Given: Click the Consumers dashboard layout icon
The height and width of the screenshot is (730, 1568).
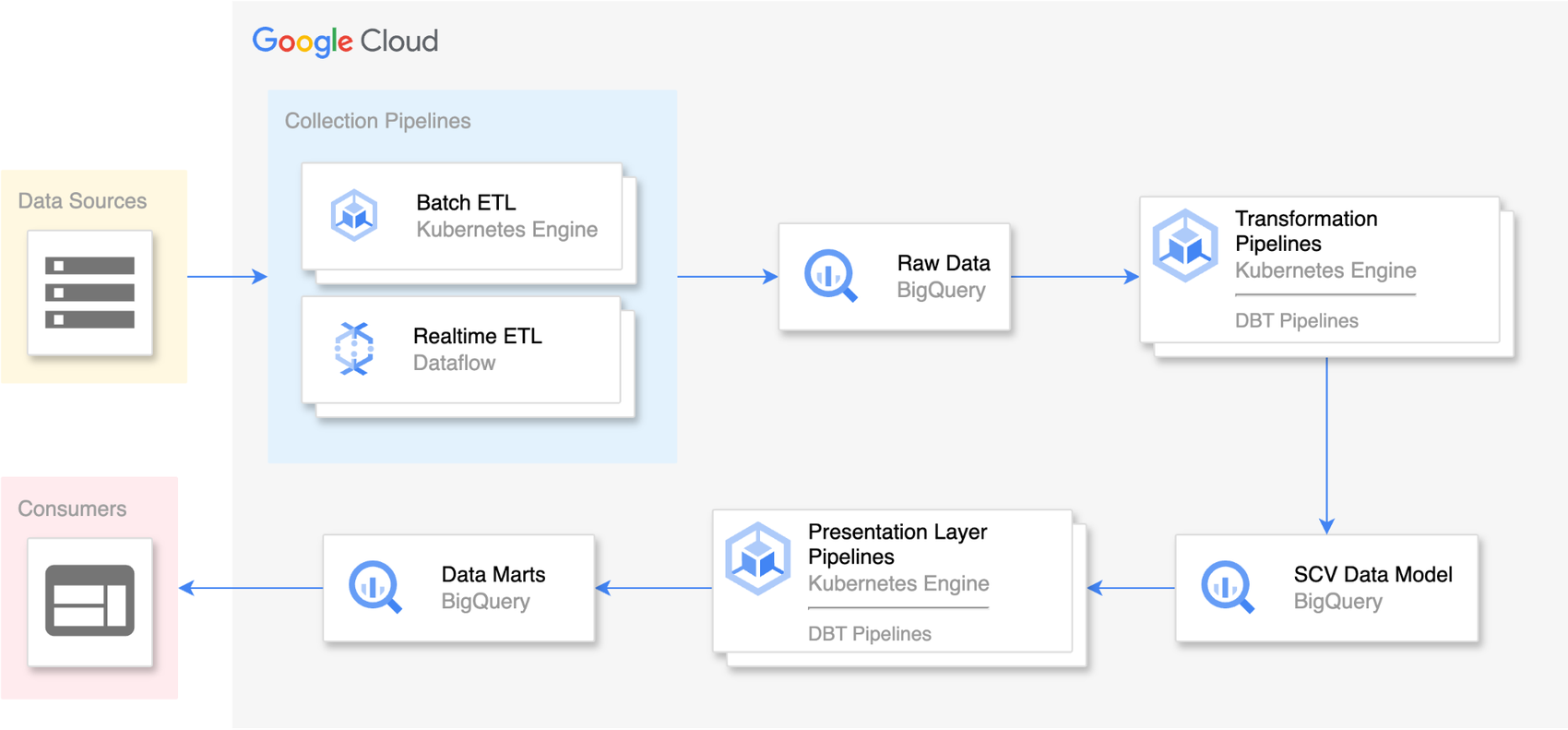Looking at the screenshot, I should click(x=89, y=601).
